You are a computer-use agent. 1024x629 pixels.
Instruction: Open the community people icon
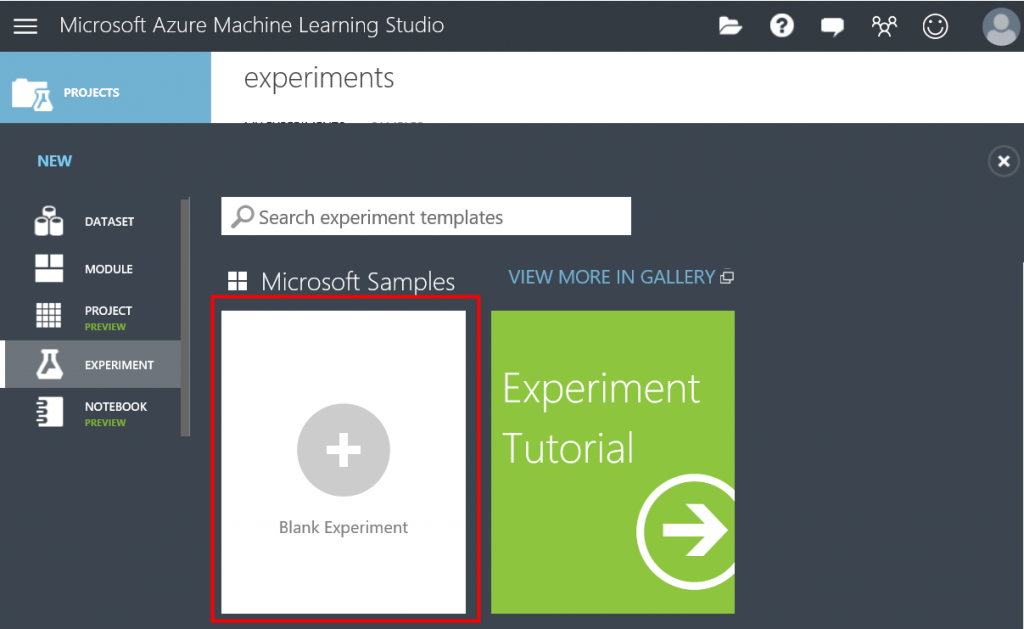pyautogui.click(x=884, y=26)
